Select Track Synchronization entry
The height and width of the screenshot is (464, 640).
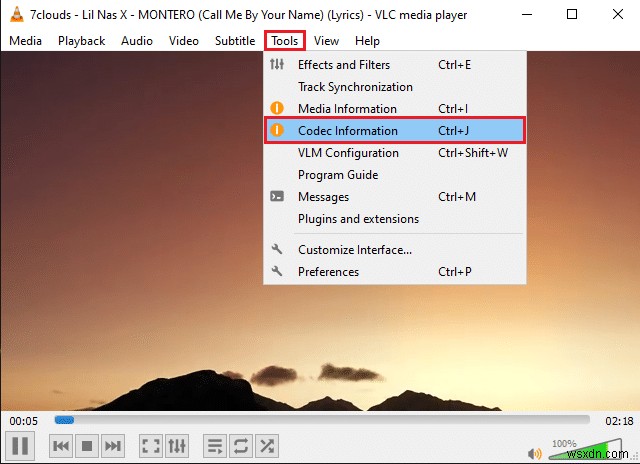coord(394,87)
